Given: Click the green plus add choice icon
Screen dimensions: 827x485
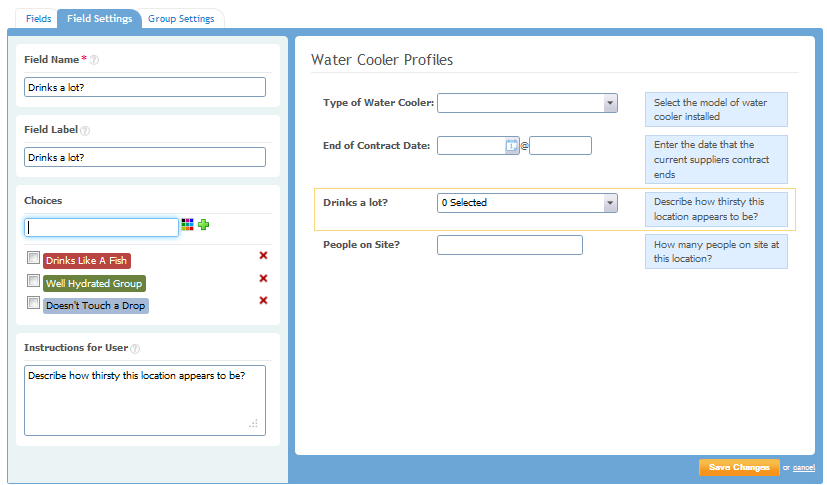Looking at the screenshot, I should (203, 225).
